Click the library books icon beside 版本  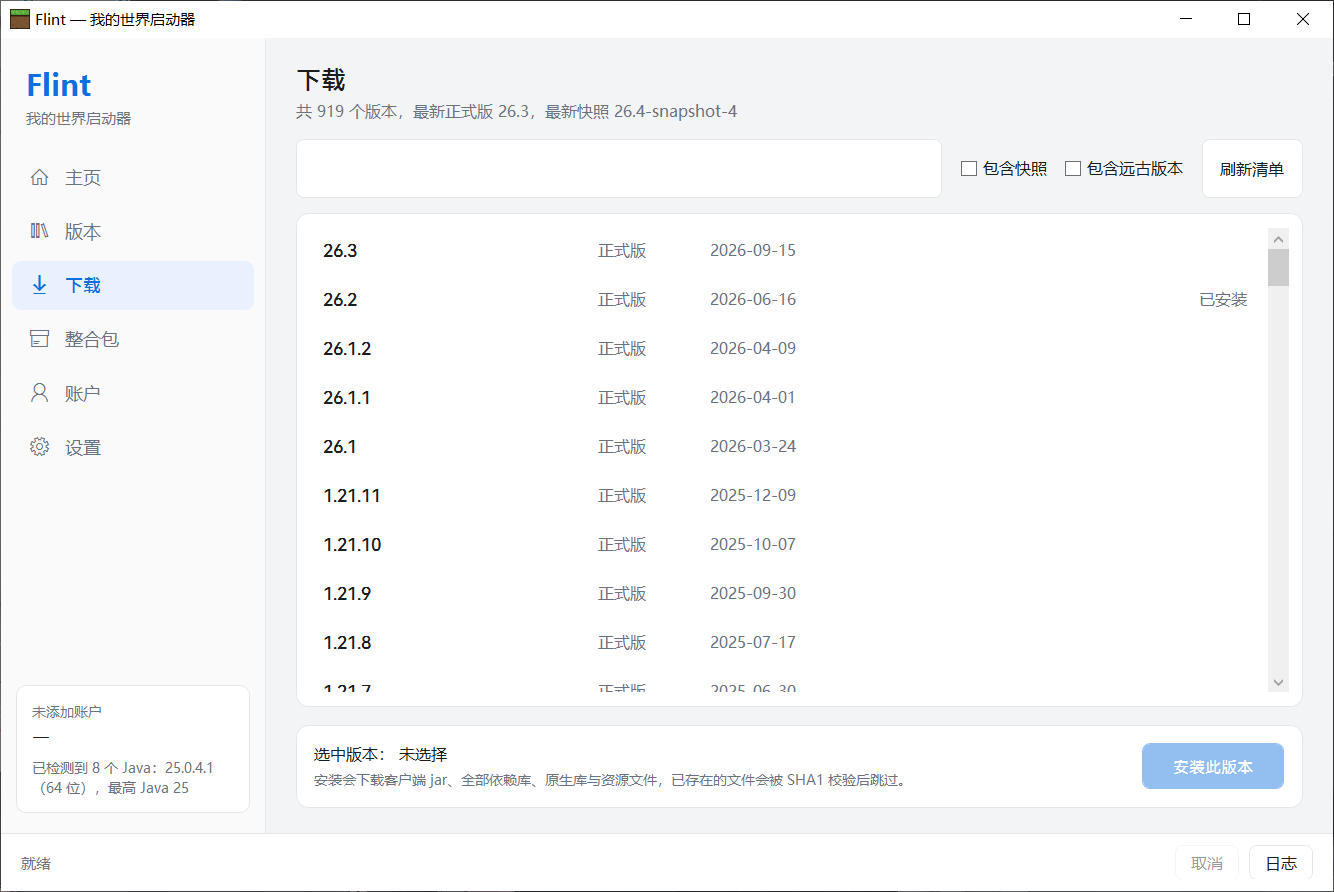pyautogui.click(x=40, y=232)
